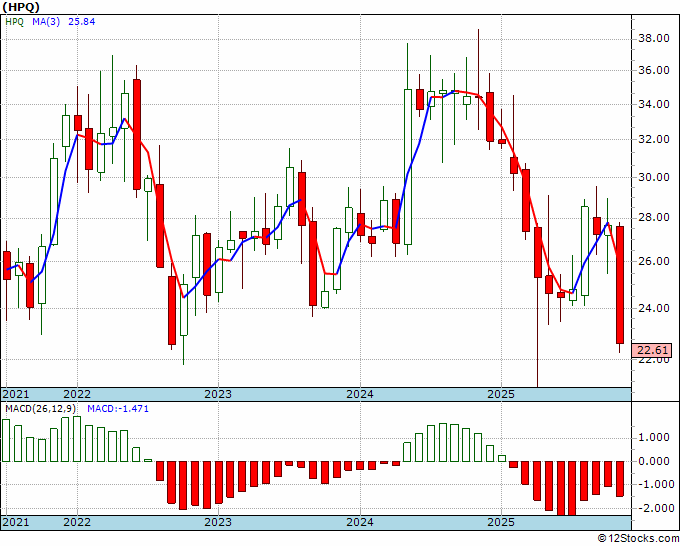Image resolution: width=680 pixels, height=546 pixels.
Task: Click the 2025 label on price timeline
Action: pyautogui.click(x=501, y=394)
